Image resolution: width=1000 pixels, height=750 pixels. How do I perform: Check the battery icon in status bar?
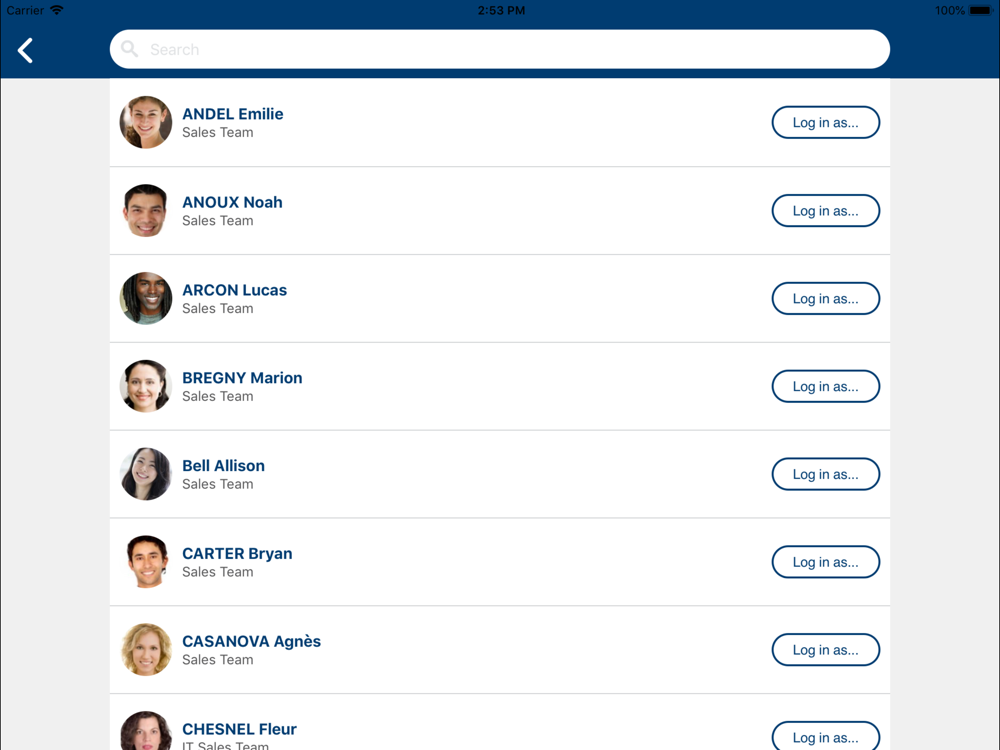(980, 10)
